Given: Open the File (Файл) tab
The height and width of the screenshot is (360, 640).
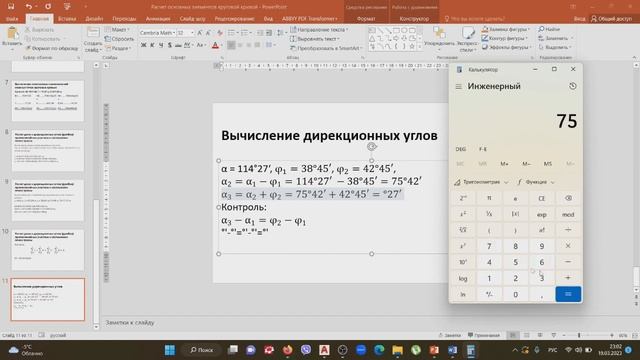Looking at the screenshot, I should [x=12, y=19].
